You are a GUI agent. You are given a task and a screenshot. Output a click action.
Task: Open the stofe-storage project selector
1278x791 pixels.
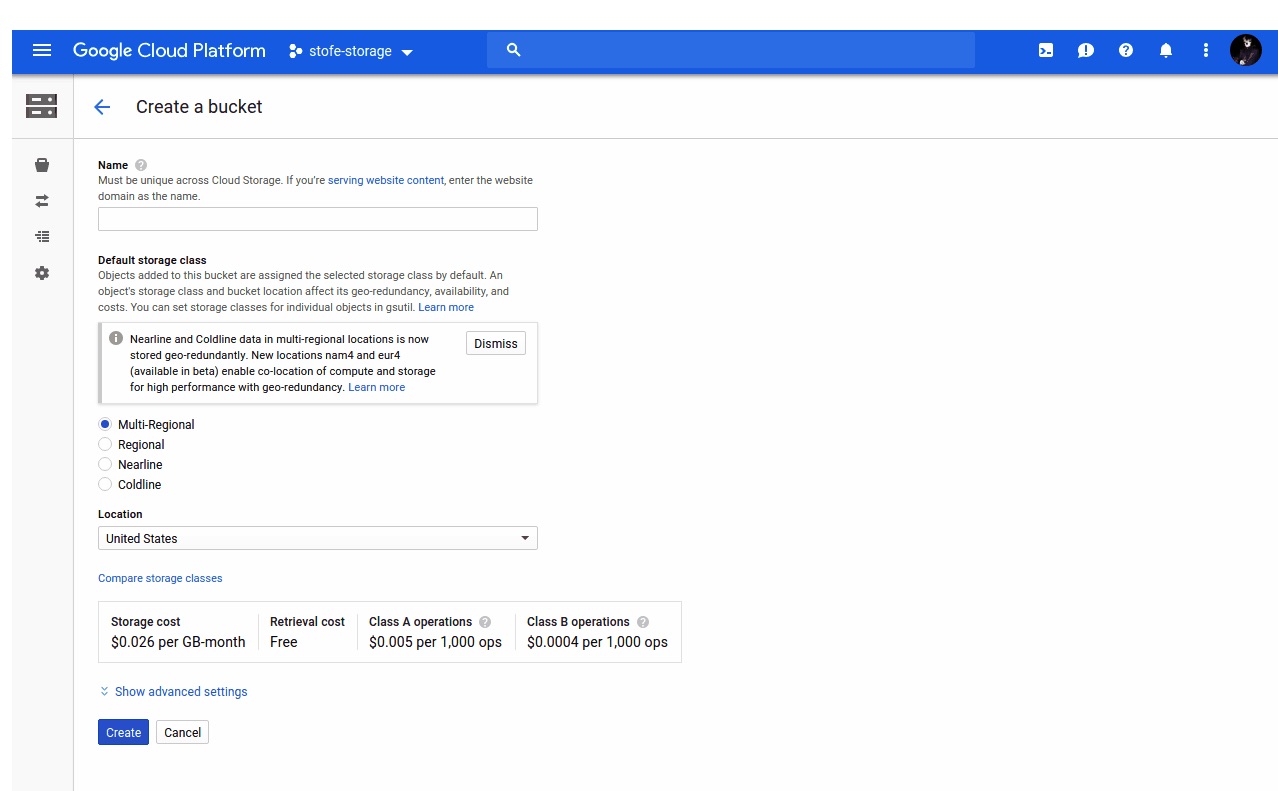[351, 51]
